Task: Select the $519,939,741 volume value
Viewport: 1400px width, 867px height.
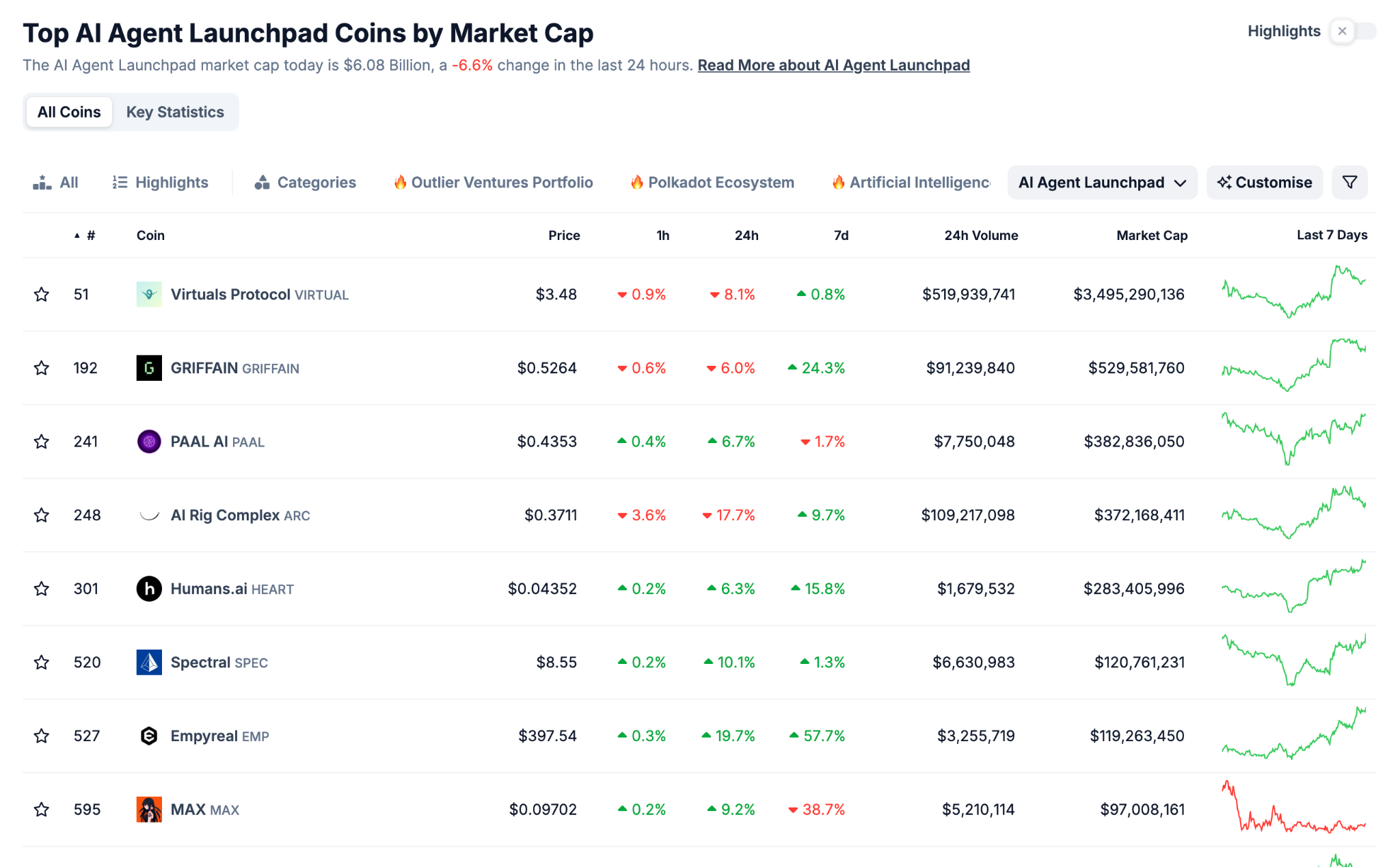Action: [x=969, y=295]
